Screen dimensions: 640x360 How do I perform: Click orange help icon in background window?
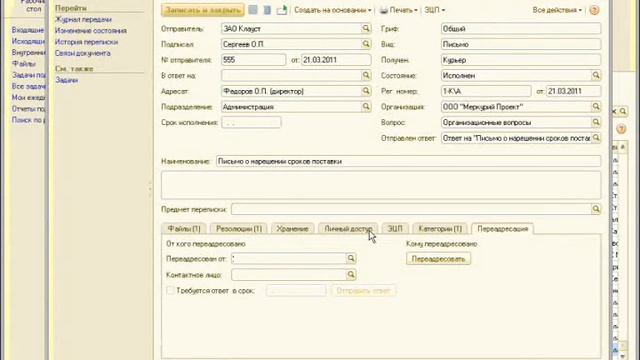pyautogui.click(x=621, y=129)
